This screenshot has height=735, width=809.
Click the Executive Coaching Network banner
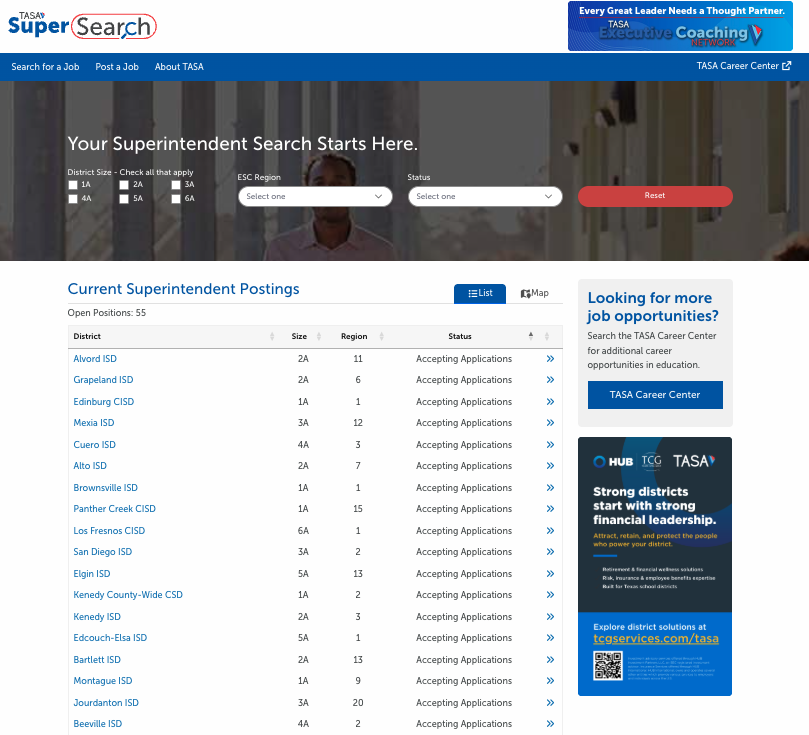[680, 26]
